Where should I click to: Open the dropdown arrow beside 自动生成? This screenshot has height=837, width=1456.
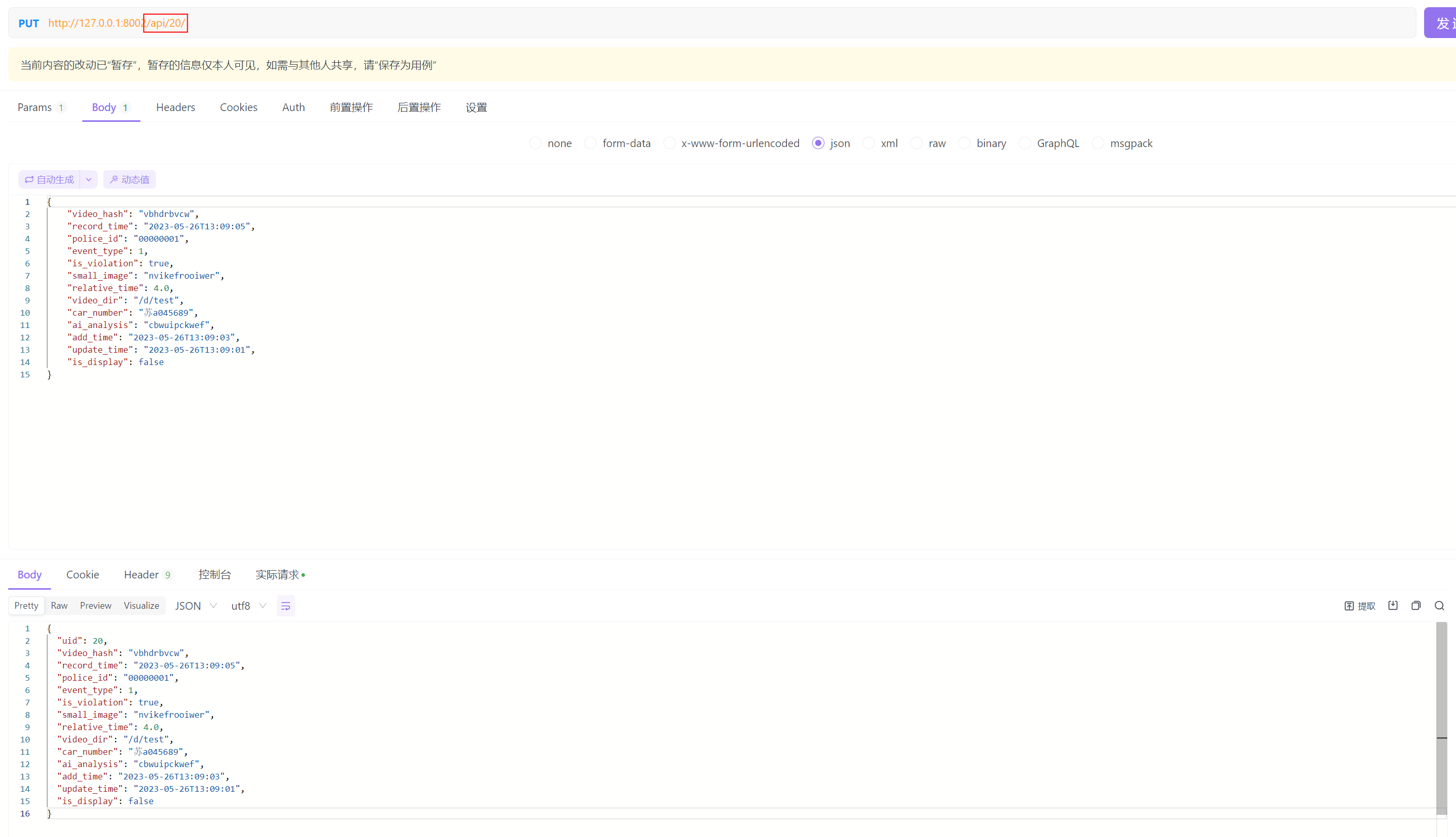click(88, 179)
